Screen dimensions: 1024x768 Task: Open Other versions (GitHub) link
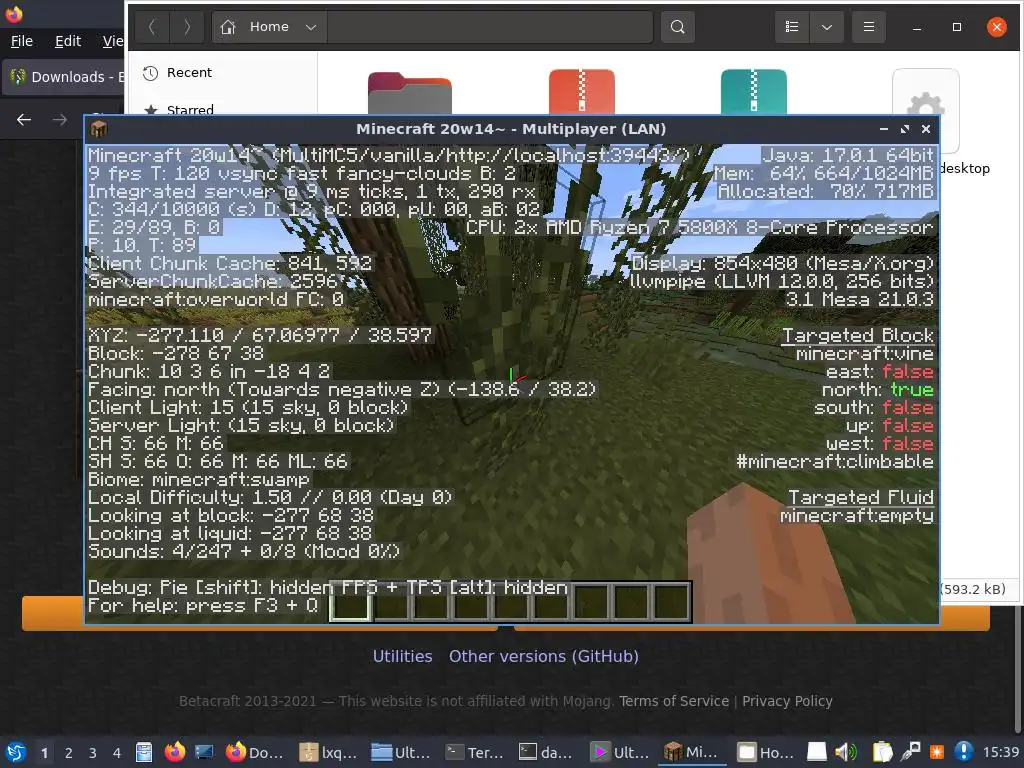click(543, 656)
